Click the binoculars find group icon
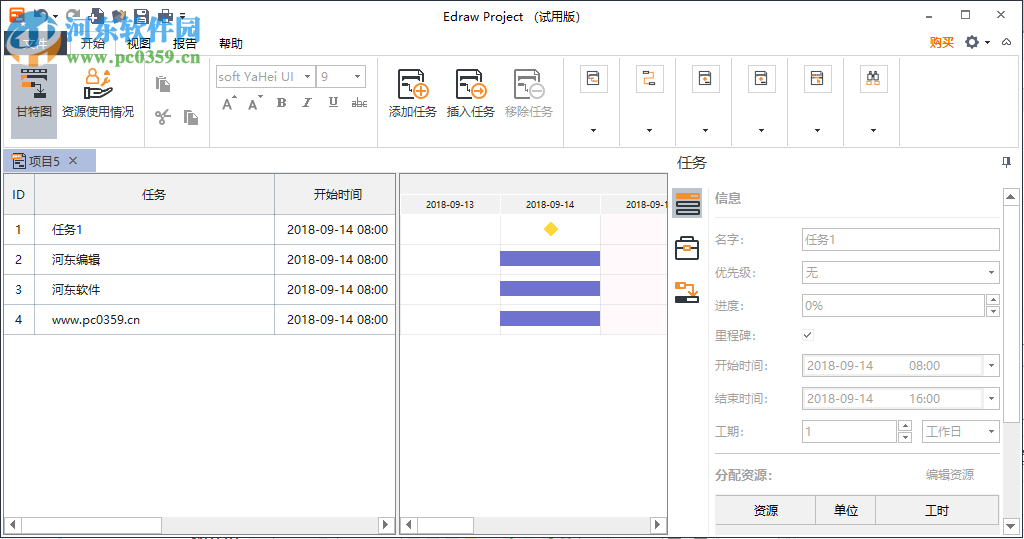 point(873,79)
